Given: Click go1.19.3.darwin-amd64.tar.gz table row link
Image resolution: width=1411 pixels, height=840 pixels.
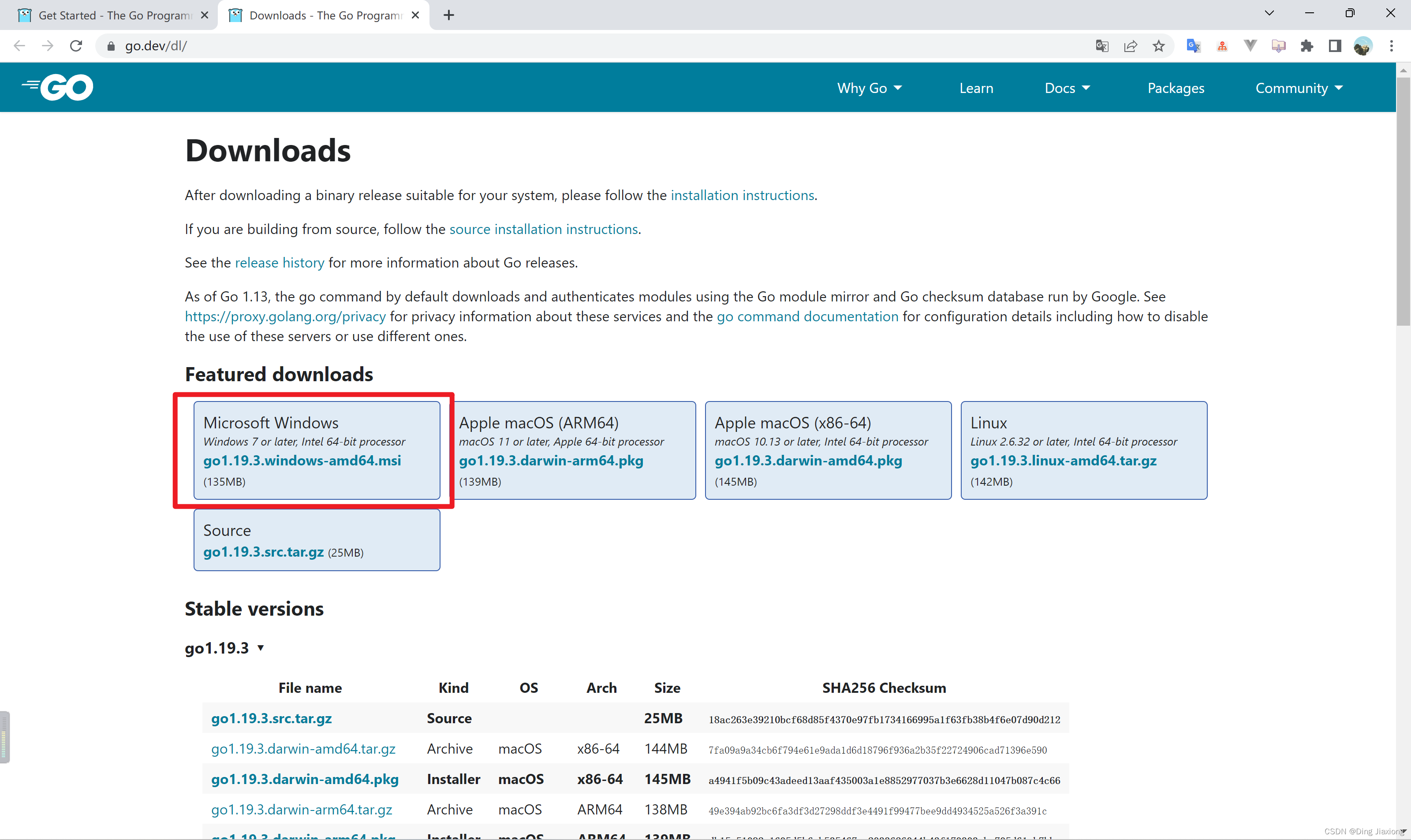Looking at the screenshot, I should click(x=303, y=749).
